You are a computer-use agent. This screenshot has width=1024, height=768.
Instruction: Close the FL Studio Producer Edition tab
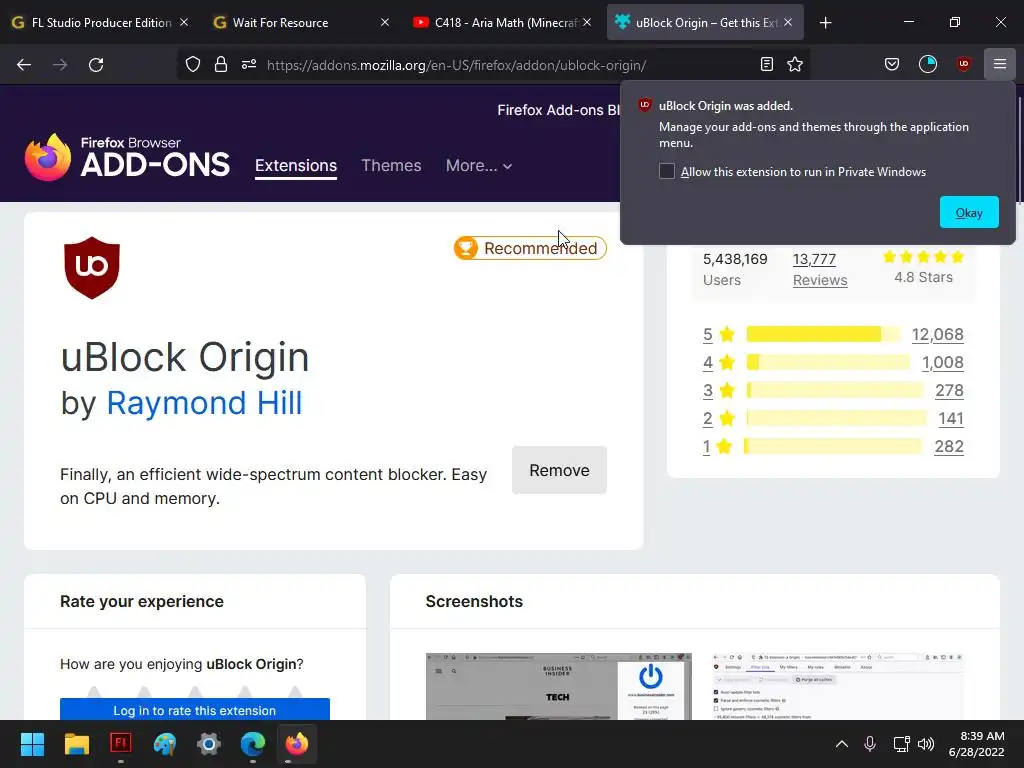(184, 22)
